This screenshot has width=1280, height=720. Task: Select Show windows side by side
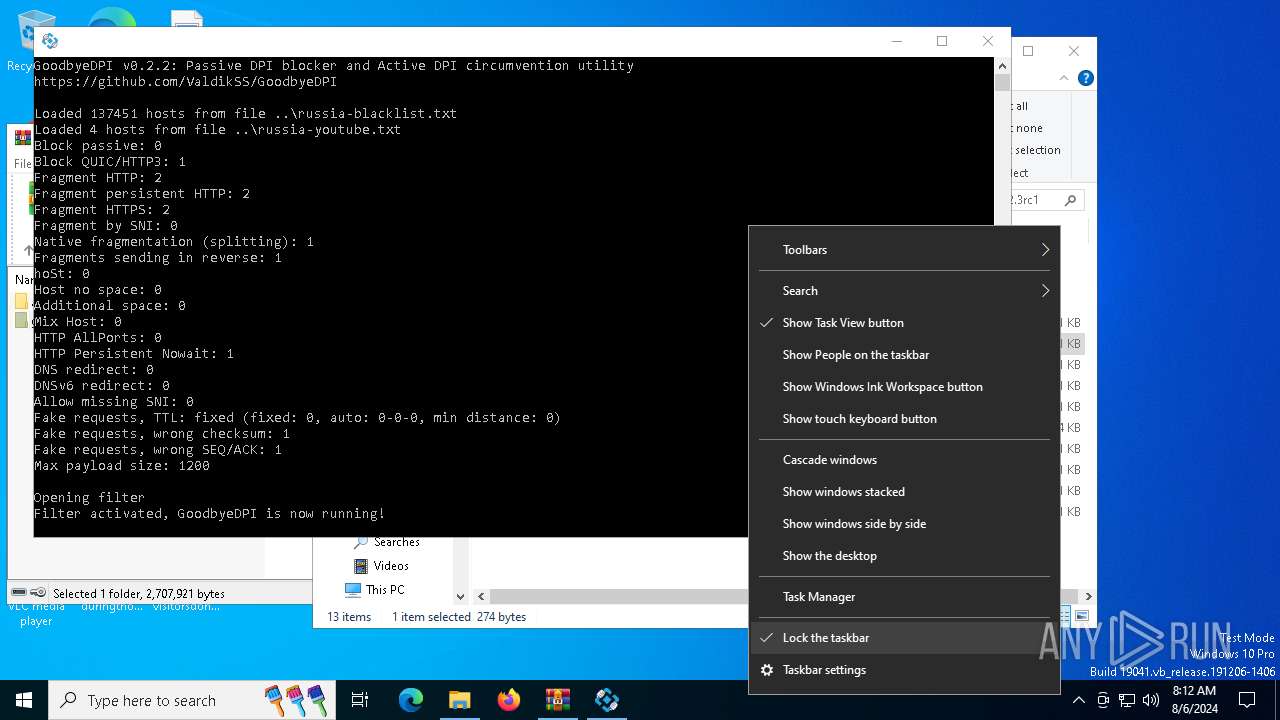point(904,524)
